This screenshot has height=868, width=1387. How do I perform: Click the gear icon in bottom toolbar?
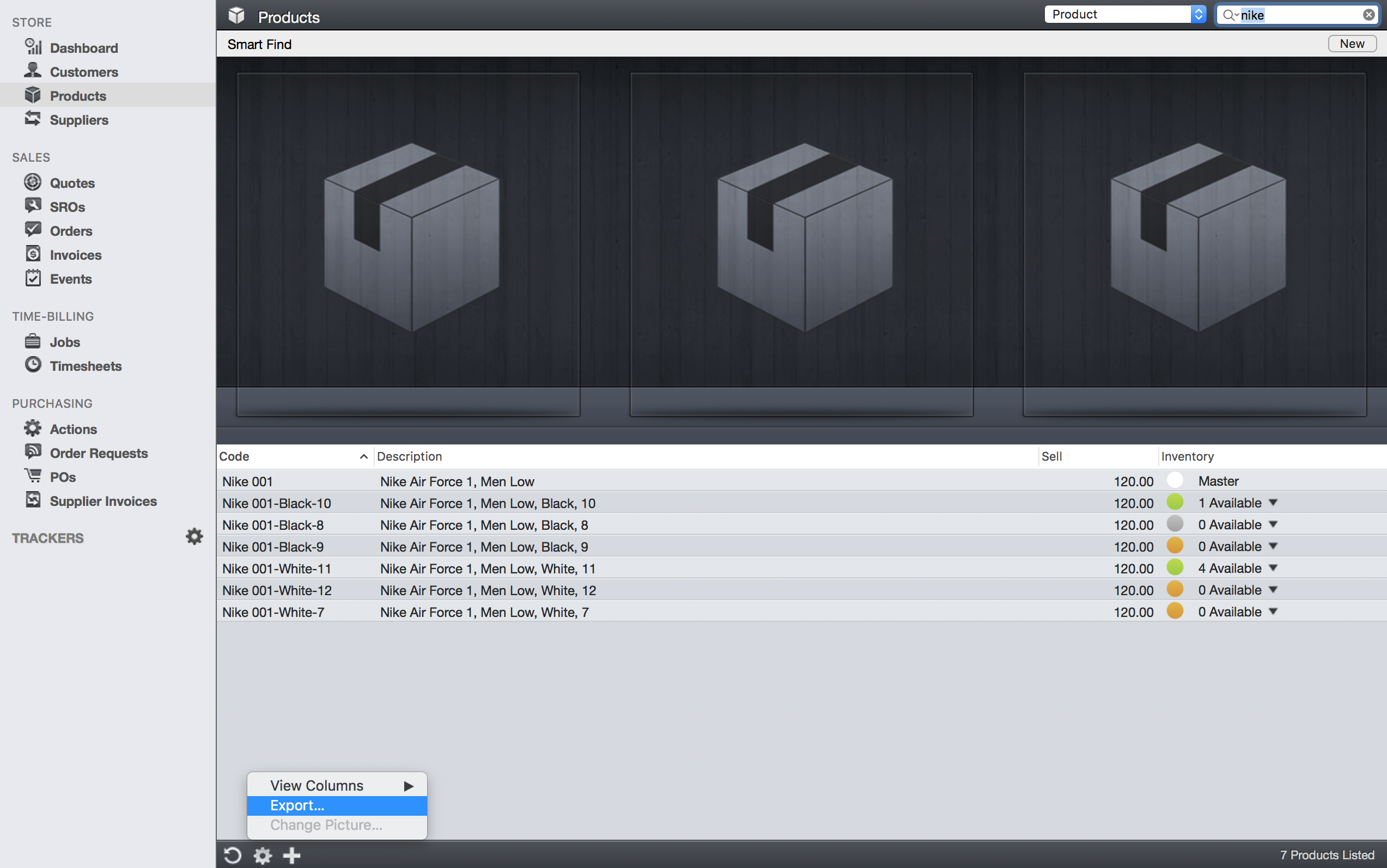click(x=263, y=855)
